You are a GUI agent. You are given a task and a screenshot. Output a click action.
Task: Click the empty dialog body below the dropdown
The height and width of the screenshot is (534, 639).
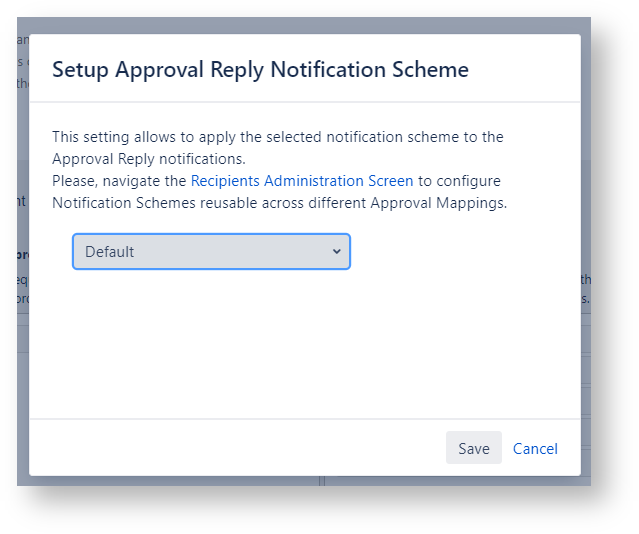(300, 340)
